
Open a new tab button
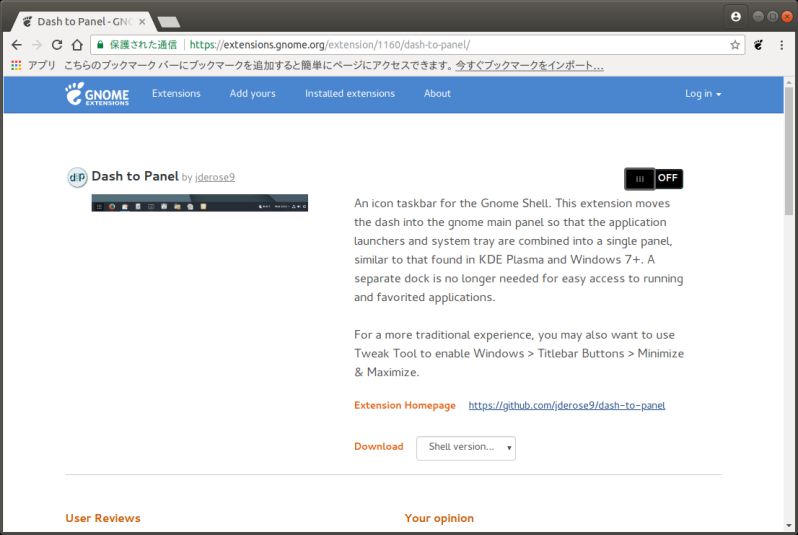pos(168,22)
